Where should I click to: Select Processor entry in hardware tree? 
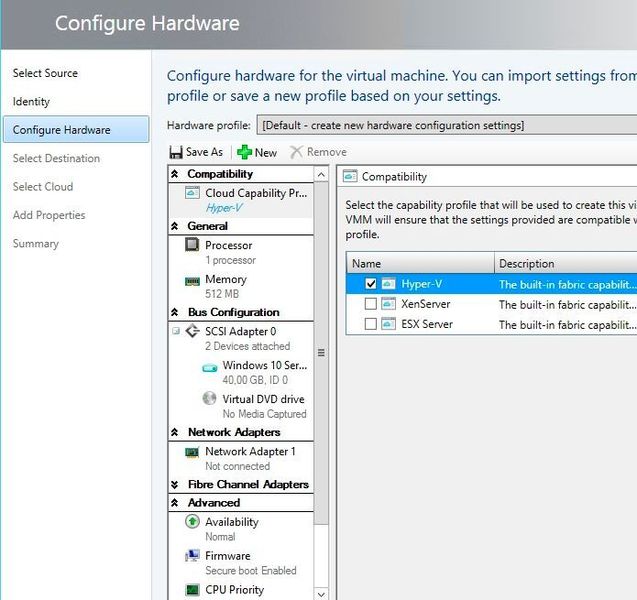(241, 252)
